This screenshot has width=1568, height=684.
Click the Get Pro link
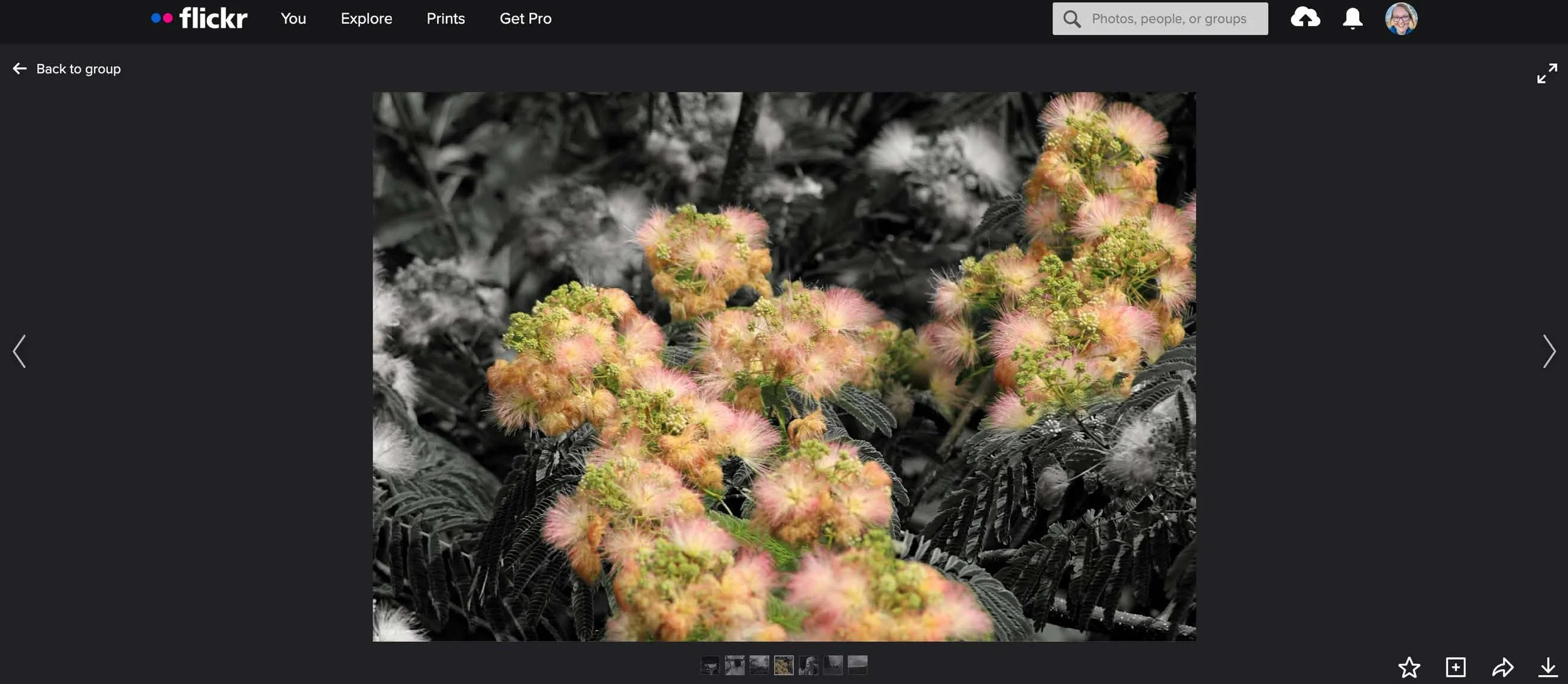pos(525,19)
